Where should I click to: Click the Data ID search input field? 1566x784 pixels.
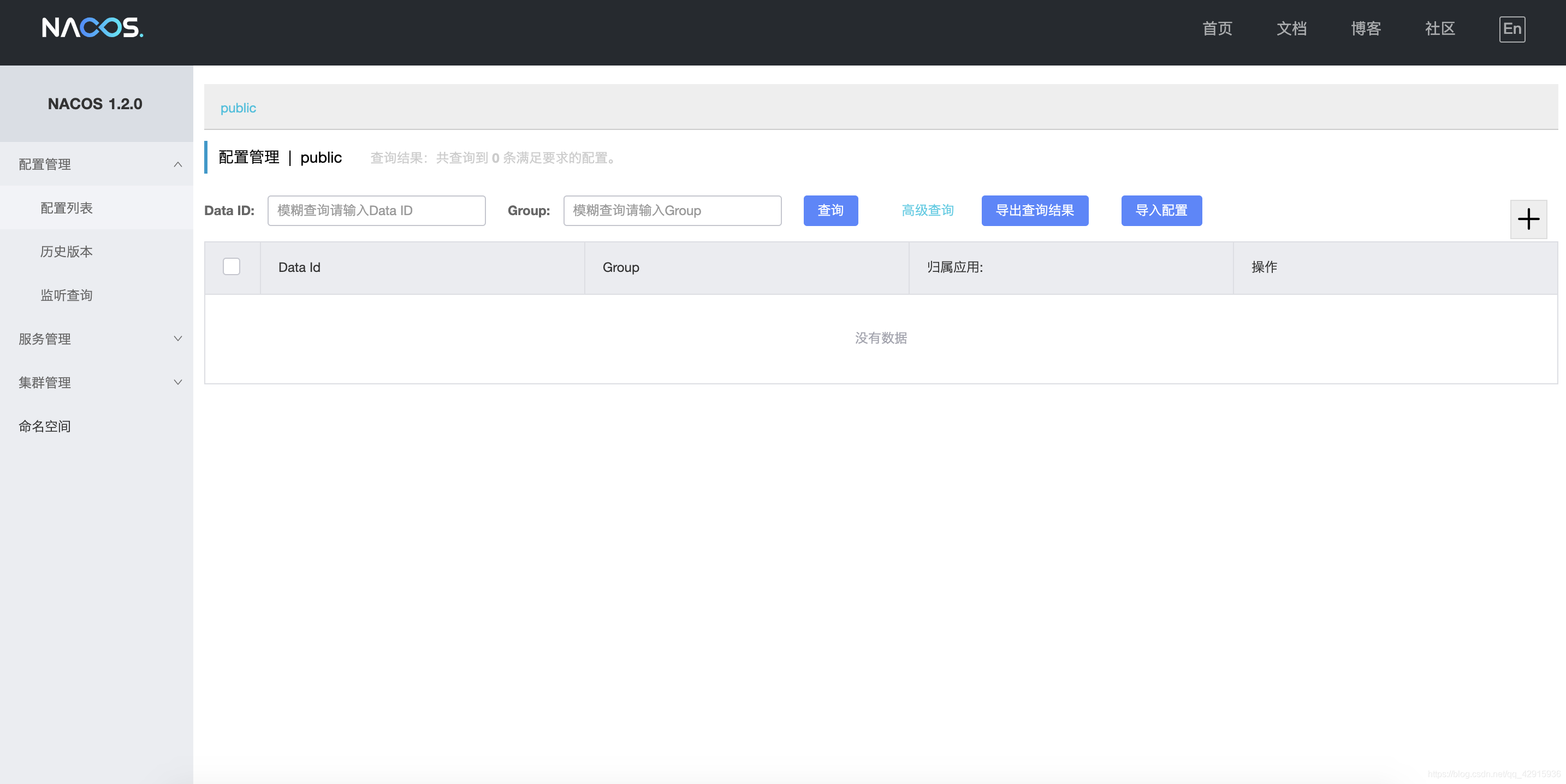[376, 210]
